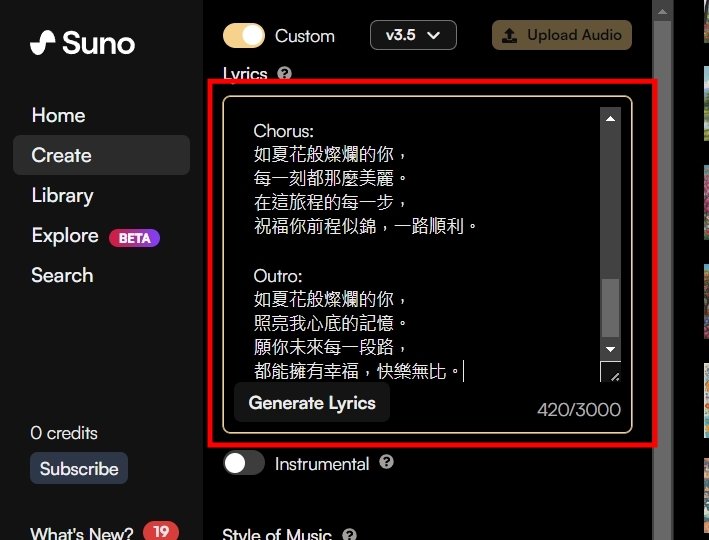Click the page scrollbar top arrow
This screenshot has width=709, height=540.
pyautogui.click(x=662, y=12)
